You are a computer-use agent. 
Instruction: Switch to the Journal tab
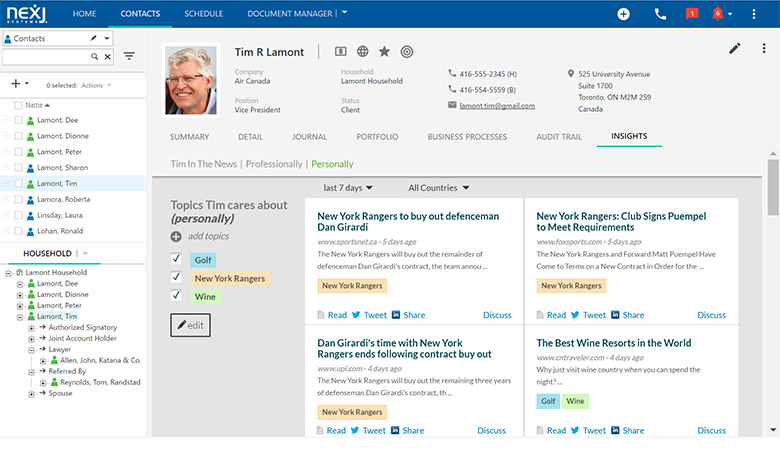coord(309,137)
